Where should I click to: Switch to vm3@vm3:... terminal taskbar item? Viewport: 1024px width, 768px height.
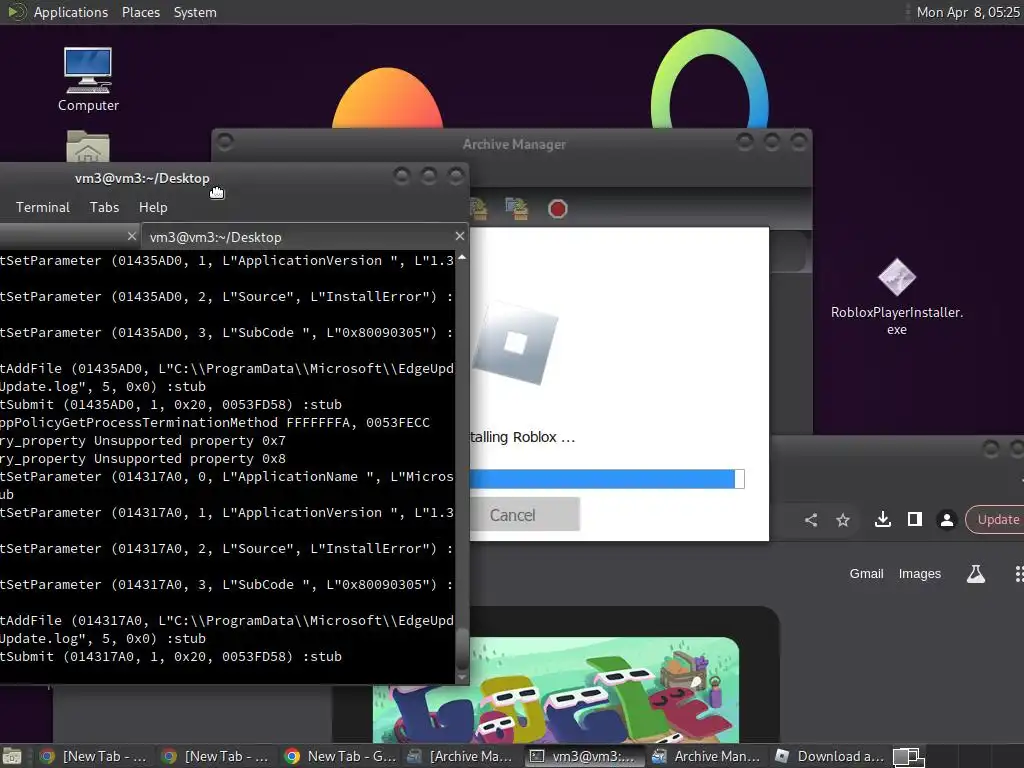coord(584,756)
